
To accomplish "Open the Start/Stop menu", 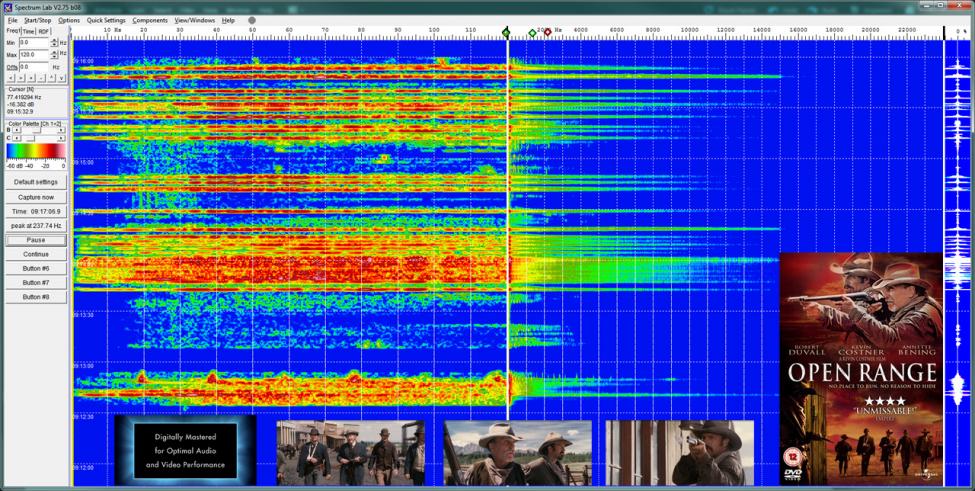I will [x=37, y=20].
